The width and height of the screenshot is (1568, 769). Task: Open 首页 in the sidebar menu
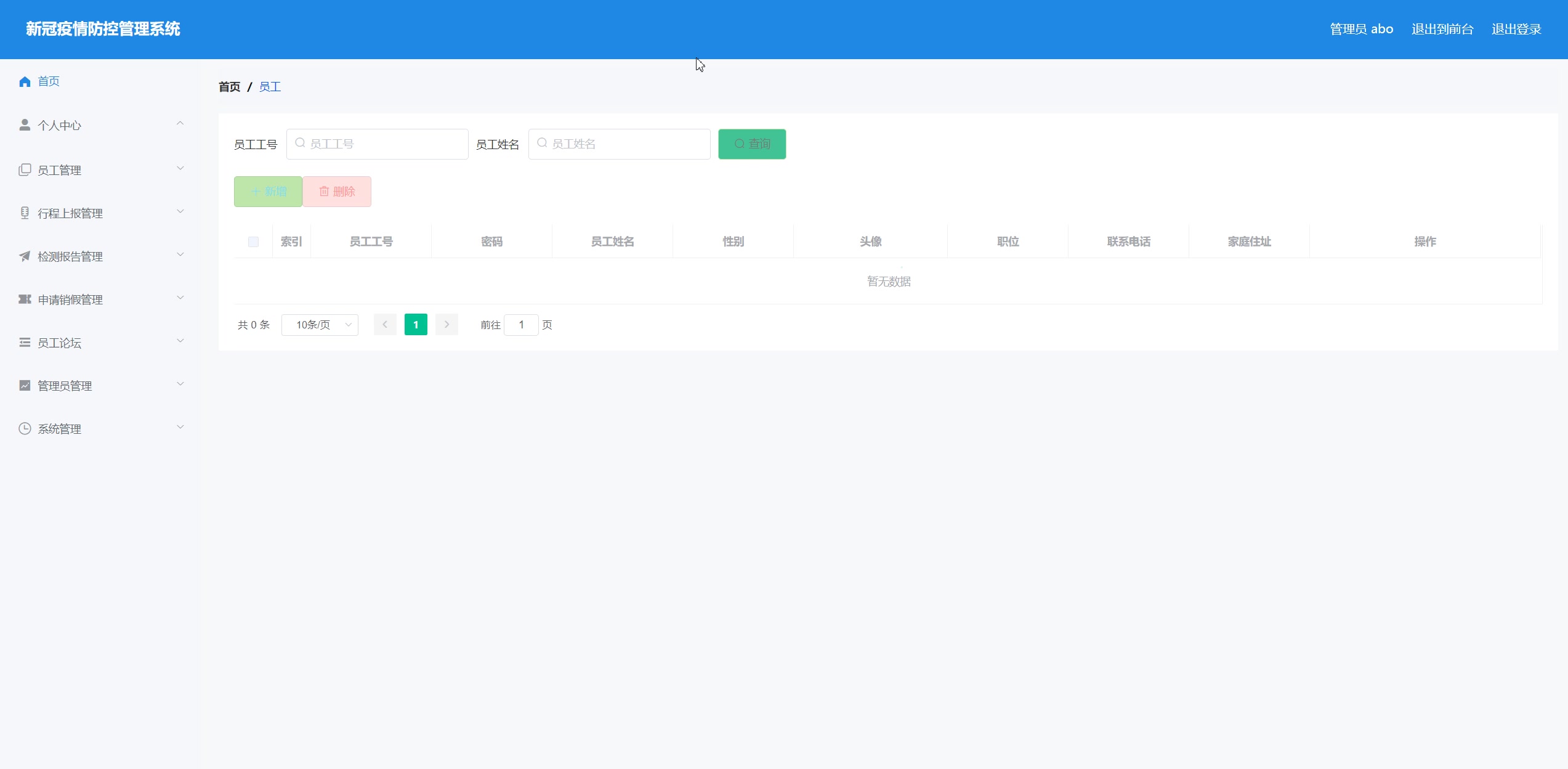100,81
